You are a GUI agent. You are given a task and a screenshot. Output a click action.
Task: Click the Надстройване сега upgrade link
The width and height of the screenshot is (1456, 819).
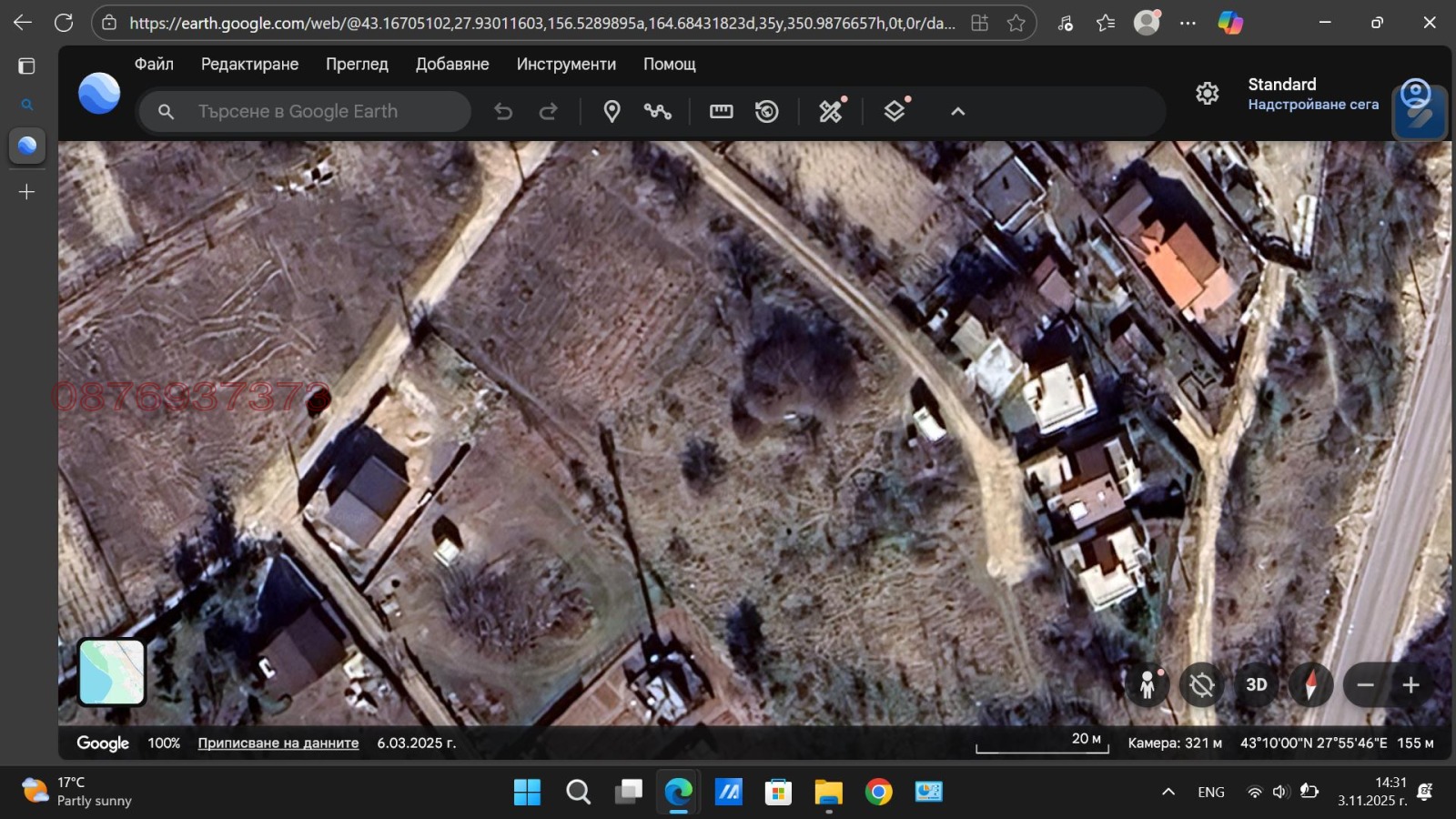(1312, 105)
